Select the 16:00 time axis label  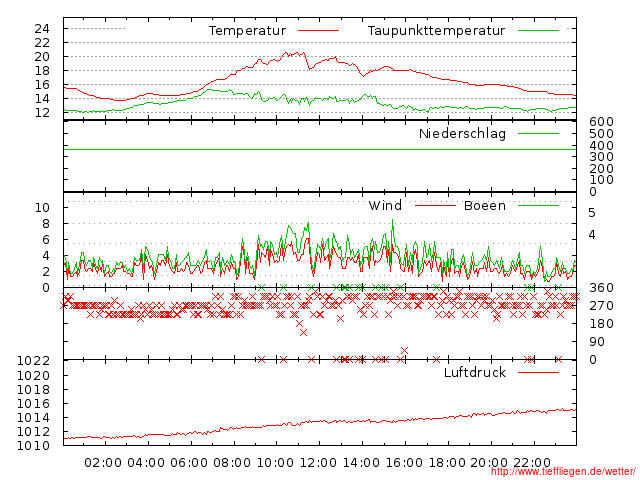coord(404,463)
